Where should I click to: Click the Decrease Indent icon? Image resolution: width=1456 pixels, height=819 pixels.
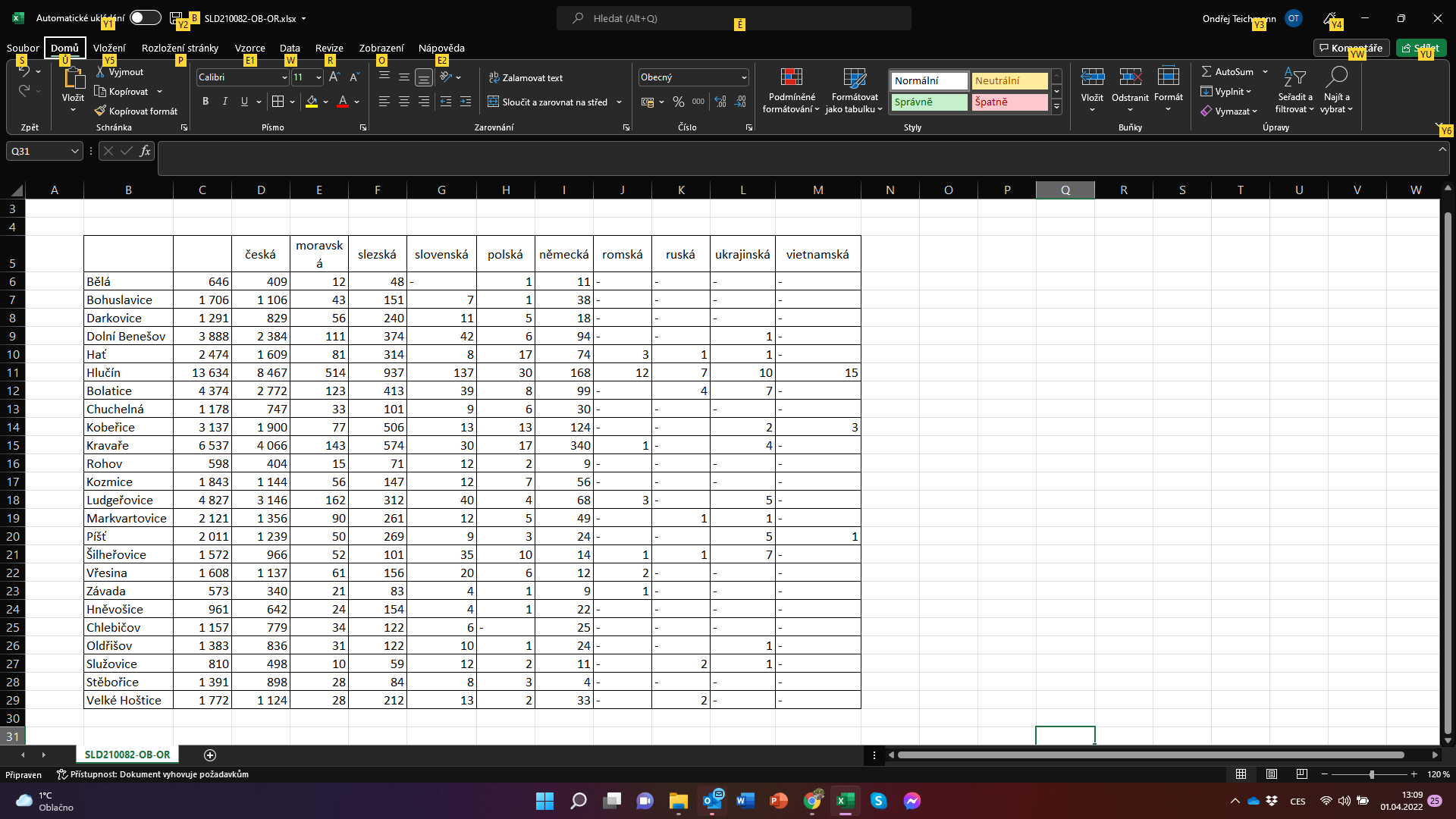pos(446,102)
